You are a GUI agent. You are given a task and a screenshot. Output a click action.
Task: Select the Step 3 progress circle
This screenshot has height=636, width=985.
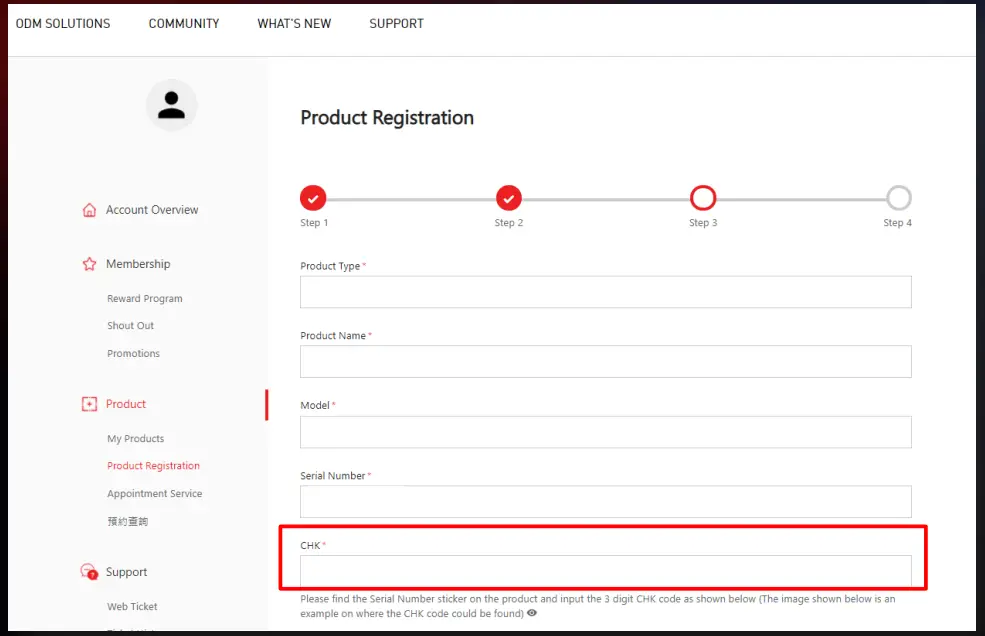click(x=703, y=198)
